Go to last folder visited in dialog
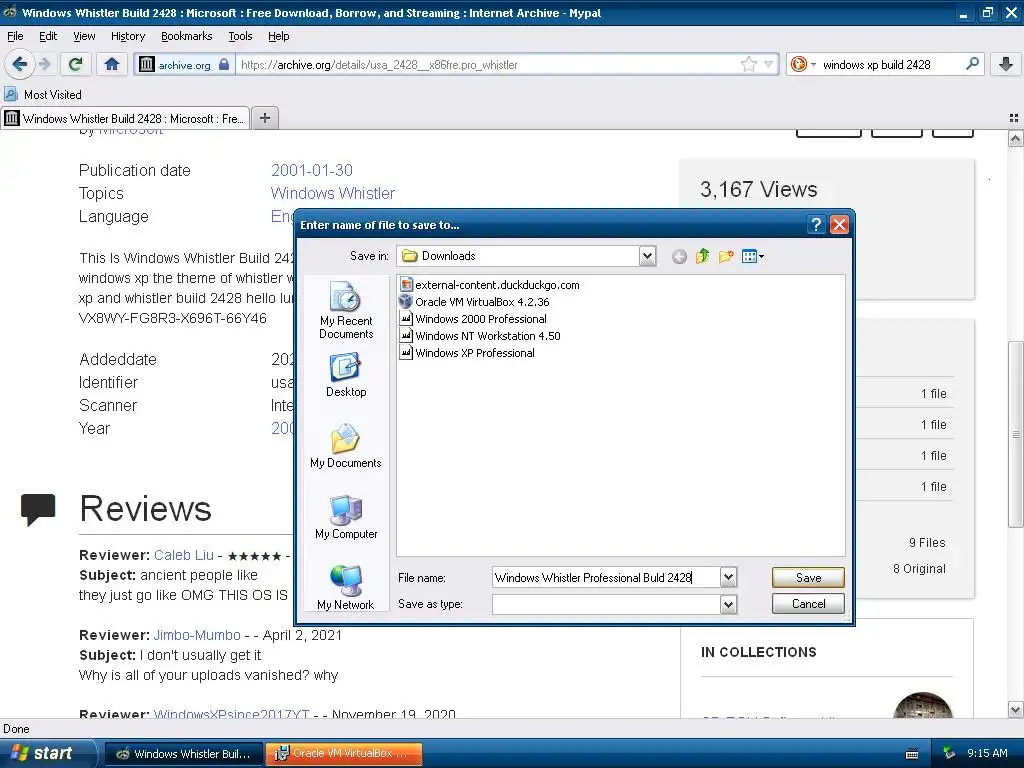Viewport: 1024px width, 768px height. point(679,257)
